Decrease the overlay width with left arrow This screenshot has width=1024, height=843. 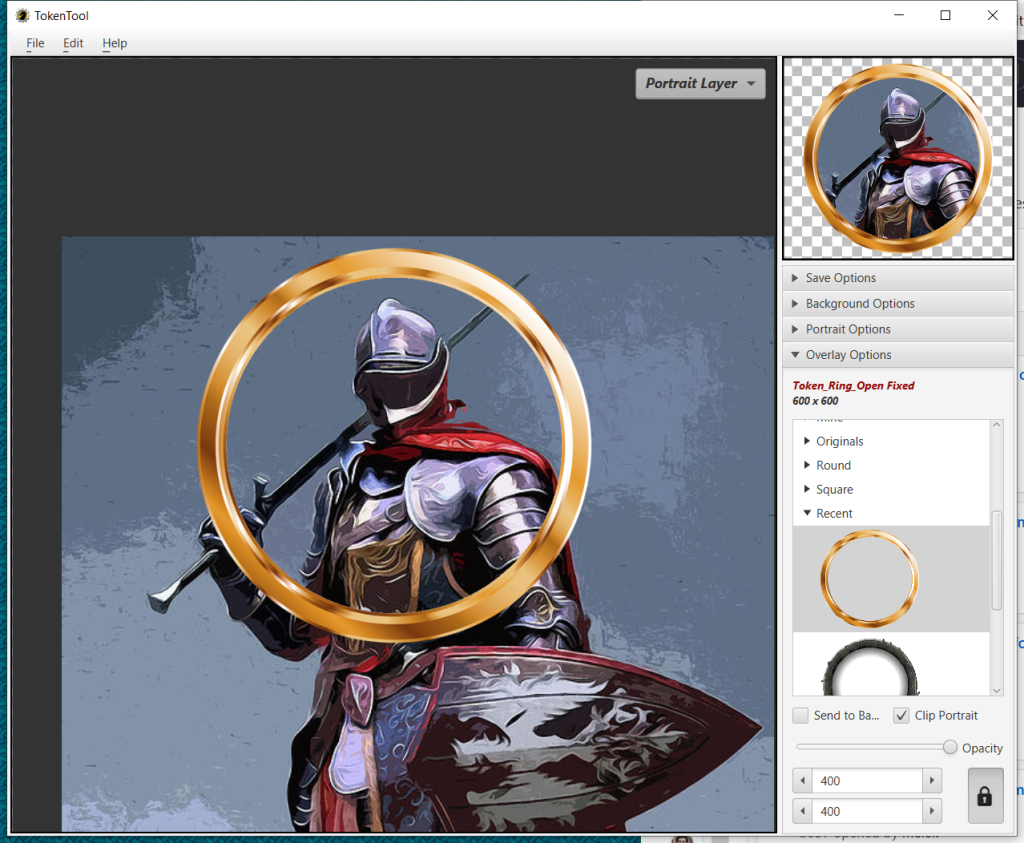pyautogui.click(x=803, y=781)
